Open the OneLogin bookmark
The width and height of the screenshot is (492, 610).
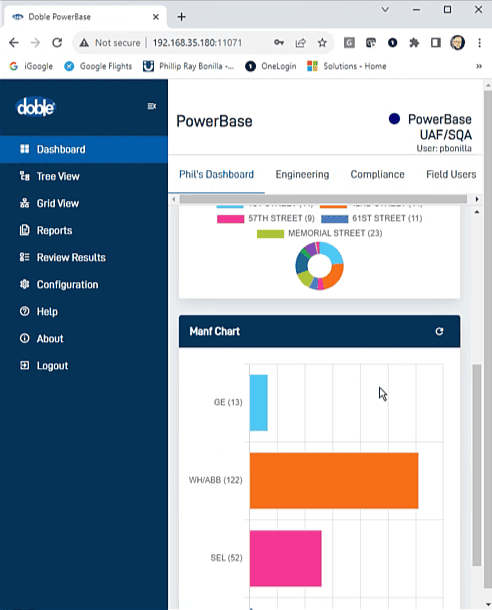point(271,67)
